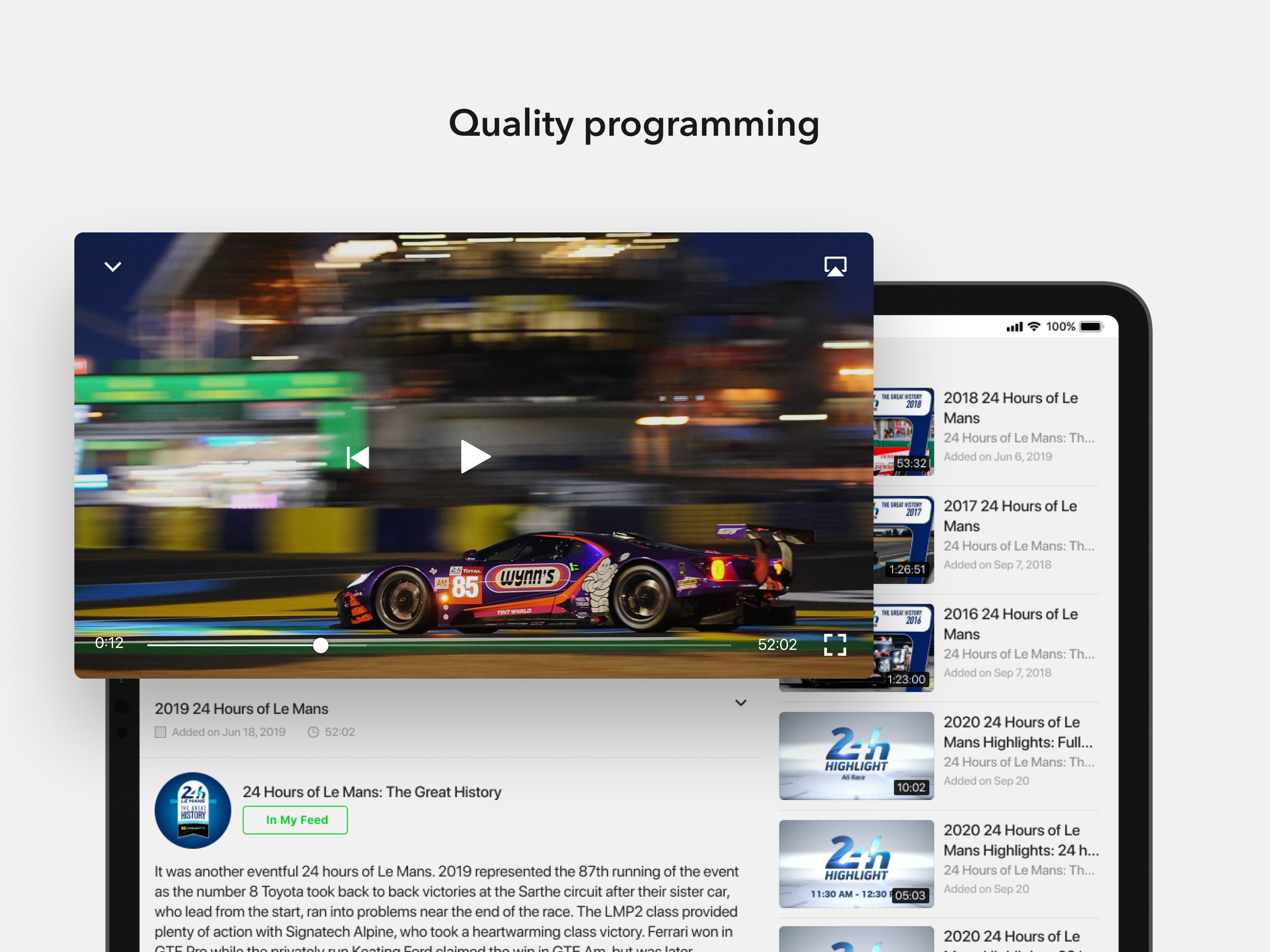Viewport: 1270px width, 952px height.
Task: Tap the Wi-Fi icon in the status bar
Action: (1034, 327)
